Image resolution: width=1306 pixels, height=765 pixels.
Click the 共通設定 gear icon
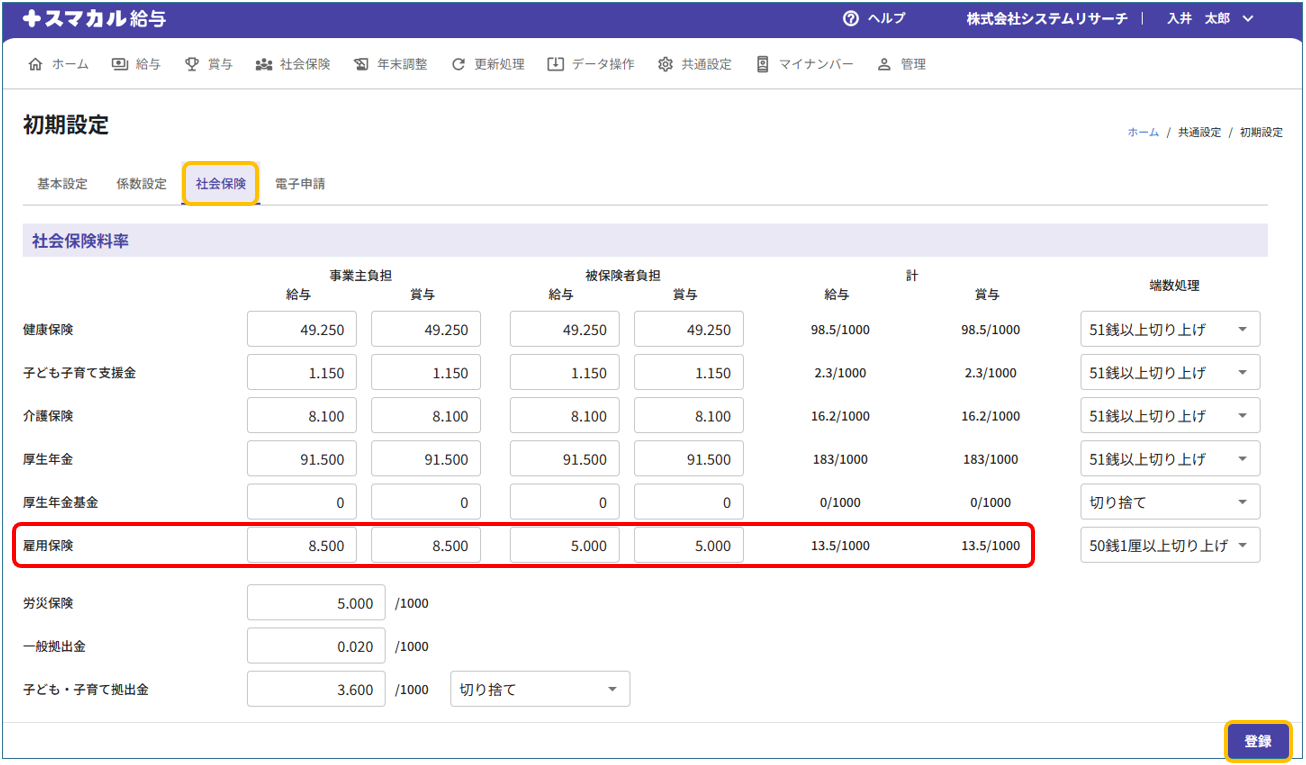click(666, 64)
